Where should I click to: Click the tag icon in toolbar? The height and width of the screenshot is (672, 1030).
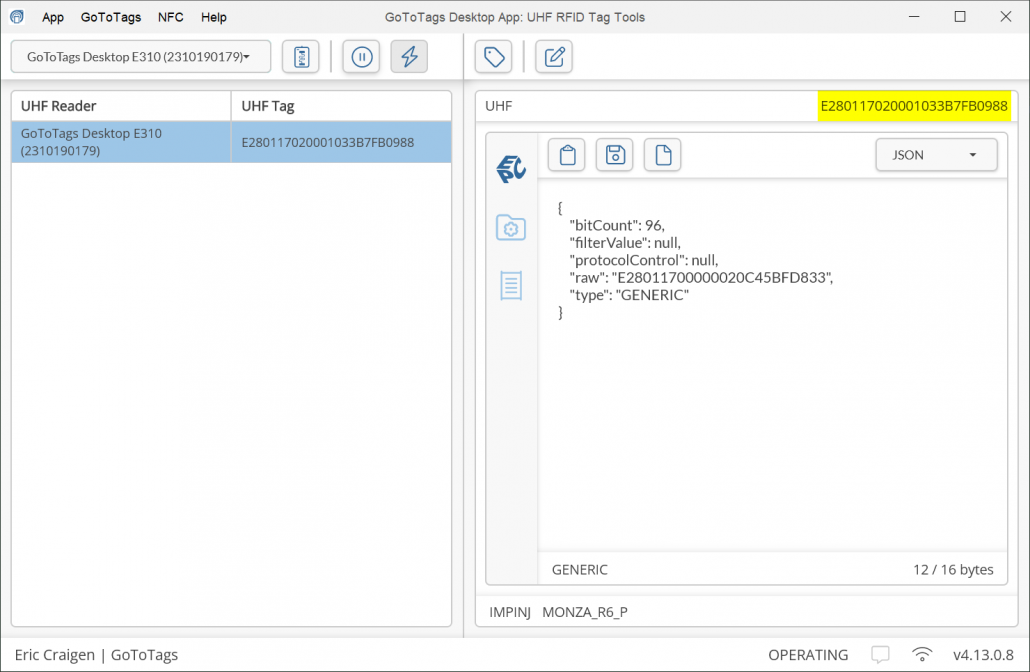(494, 57)
